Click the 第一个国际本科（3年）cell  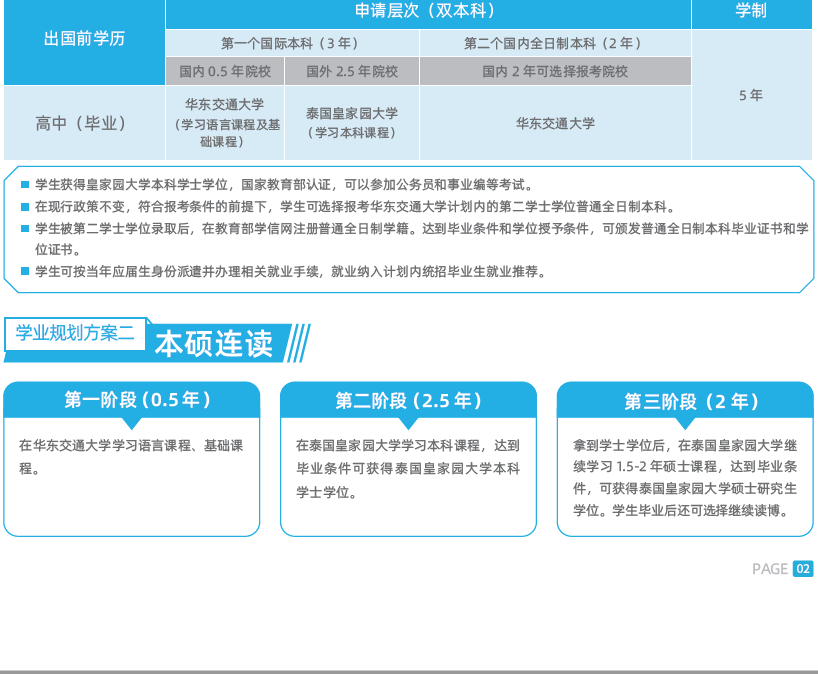click(292, 43)
